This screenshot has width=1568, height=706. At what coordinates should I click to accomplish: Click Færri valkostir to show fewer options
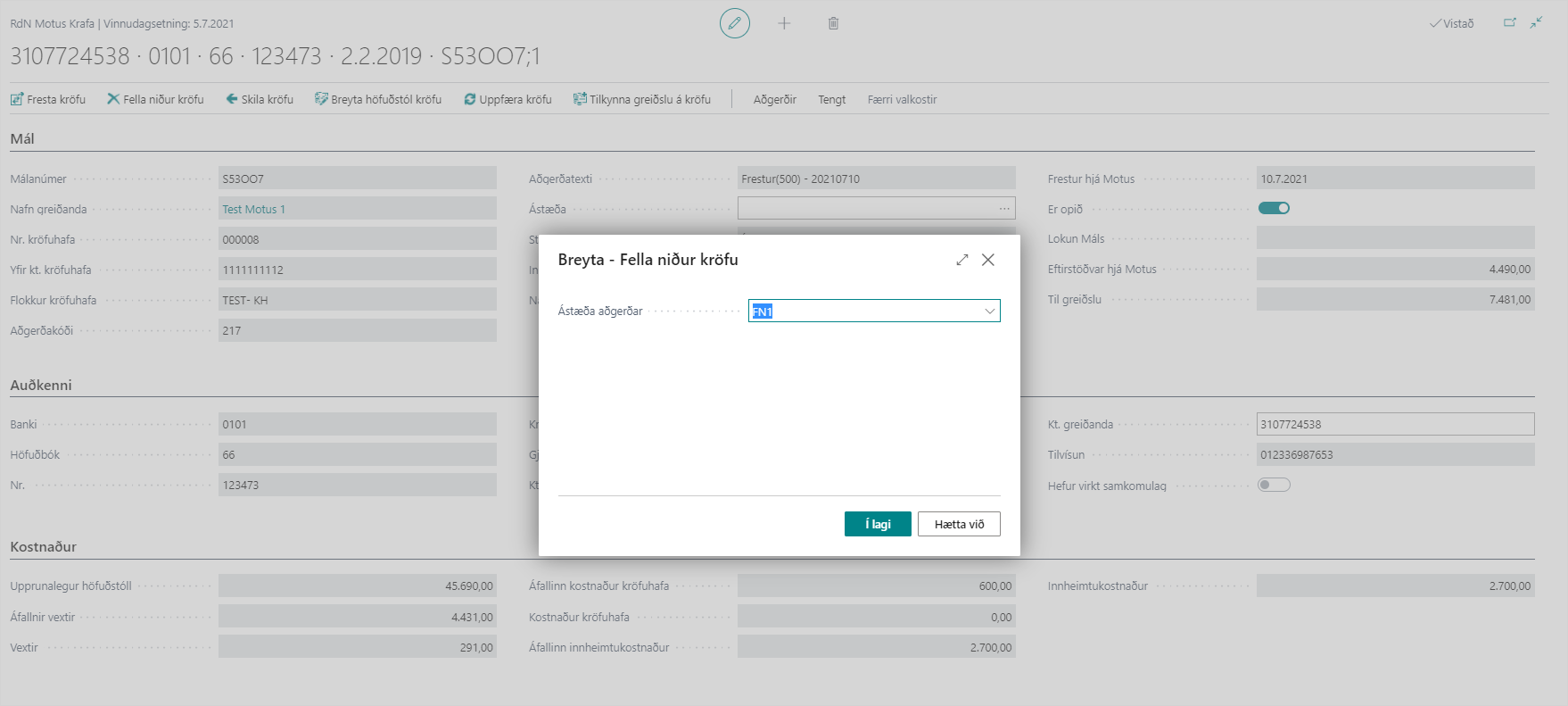902,99
